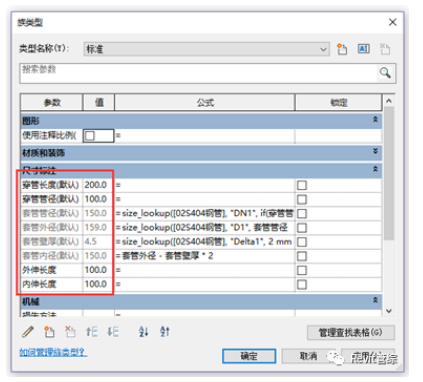Sort parameters in ascending order
The image size is (423, 382).
tap(143, 331)
